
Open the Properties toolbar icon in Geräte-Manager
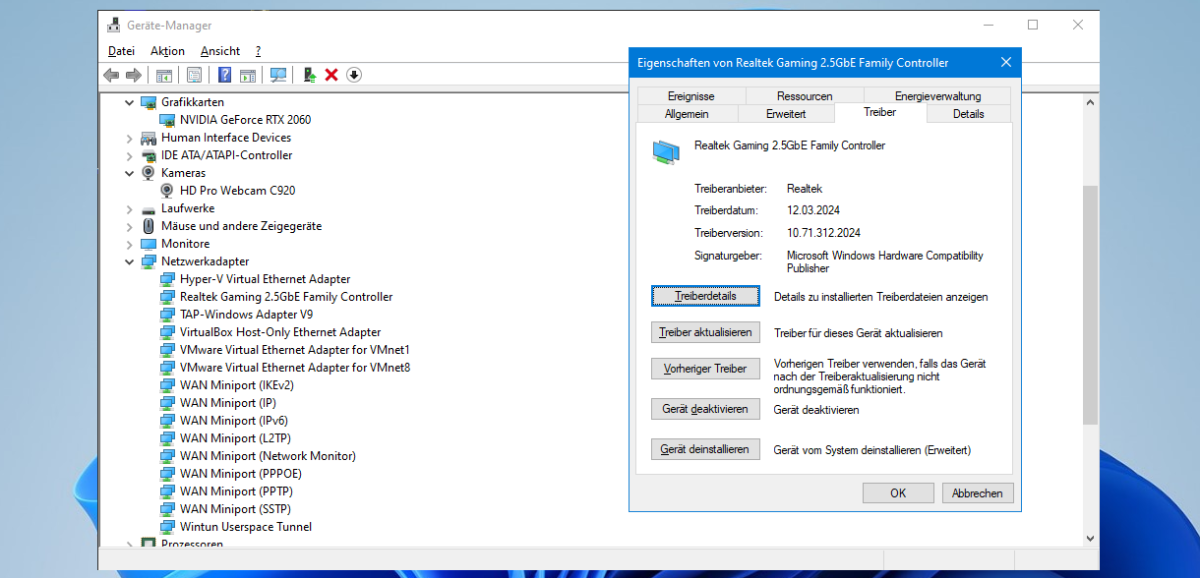[194, 75]
